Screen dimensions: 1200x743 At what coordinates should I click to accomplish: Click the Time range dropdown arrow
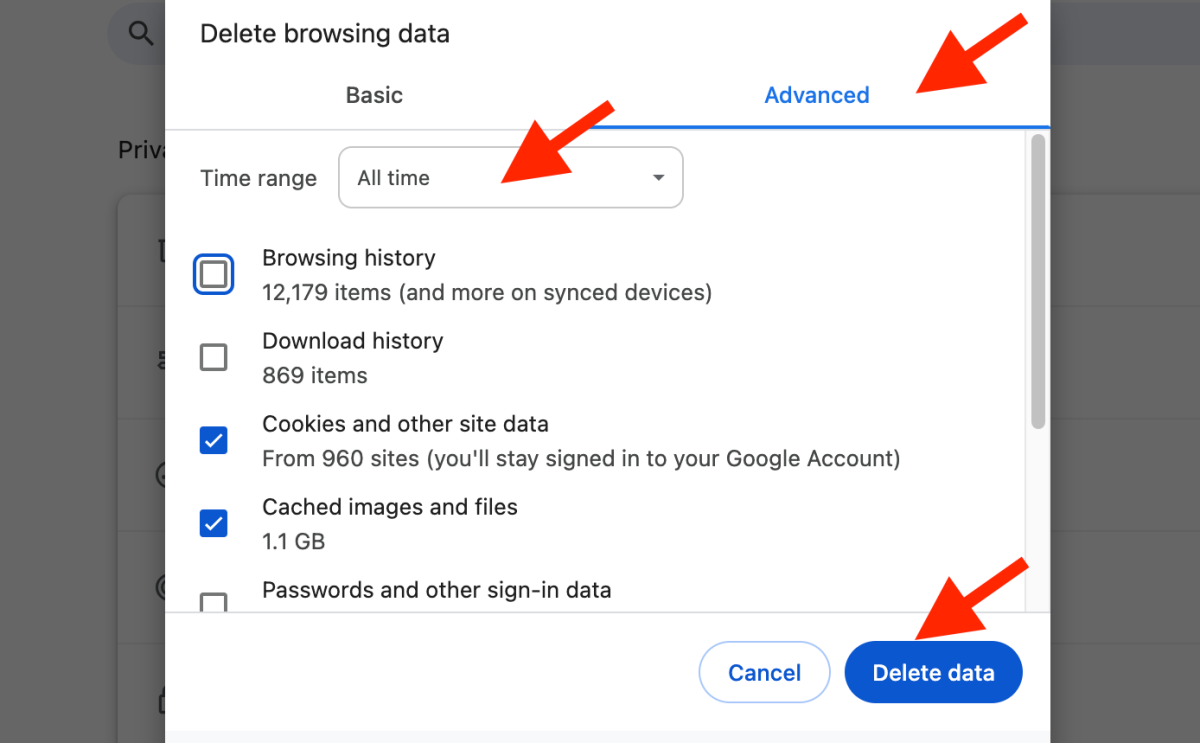658,178
